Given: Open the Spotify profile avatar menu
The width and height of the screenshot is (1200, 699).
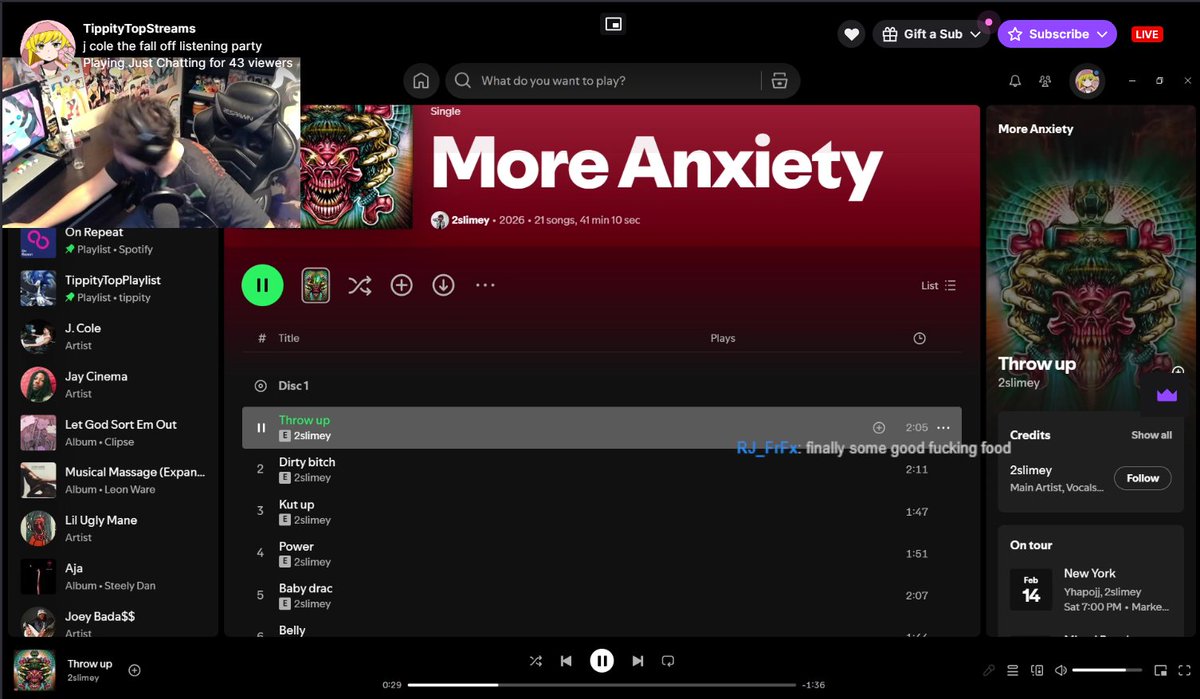Looking at the screenshot, I should point(1087,81).
